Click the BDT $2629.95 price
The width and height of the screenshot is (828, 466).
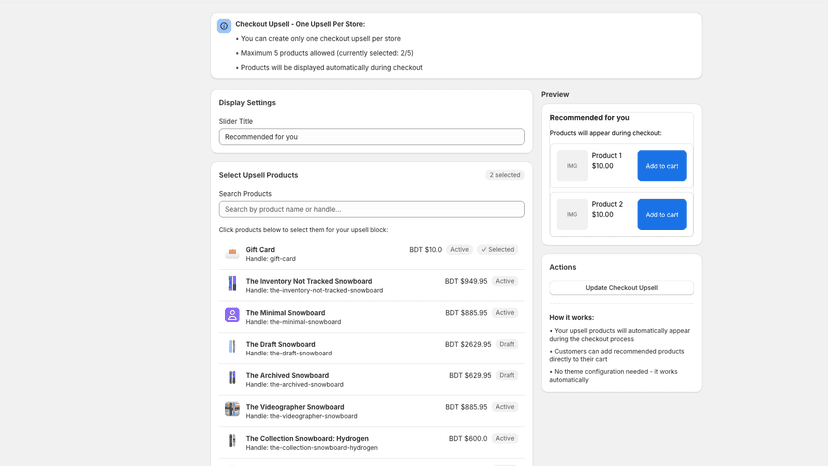click(x=468, y=344)
